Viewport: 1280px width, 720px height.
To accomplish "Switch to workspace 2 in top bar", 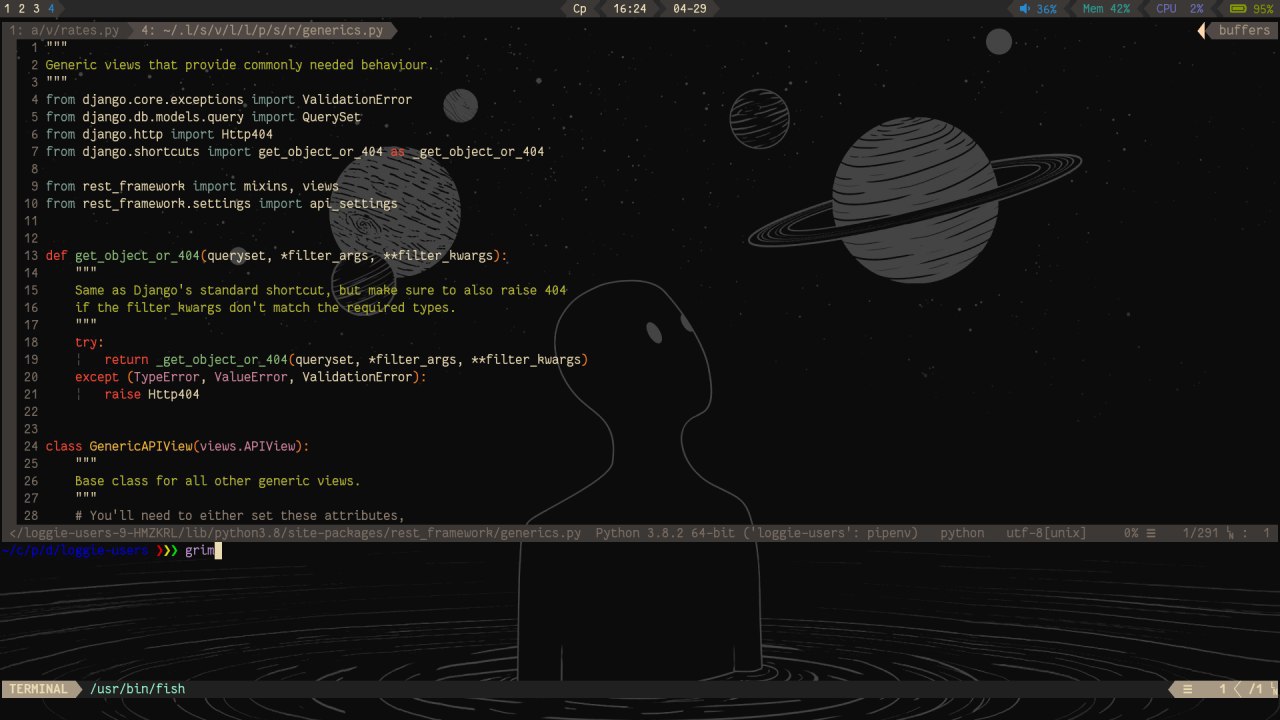I will pyautogui.click(x=21, y=9).
